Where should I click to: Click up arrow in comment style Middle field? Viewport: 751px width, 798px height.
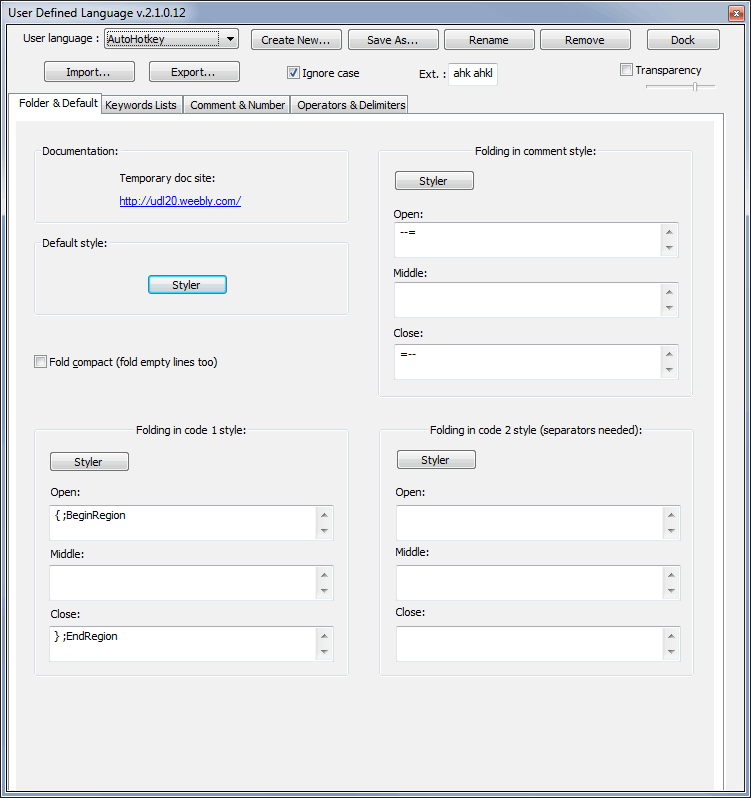click(x=669, y=292)
